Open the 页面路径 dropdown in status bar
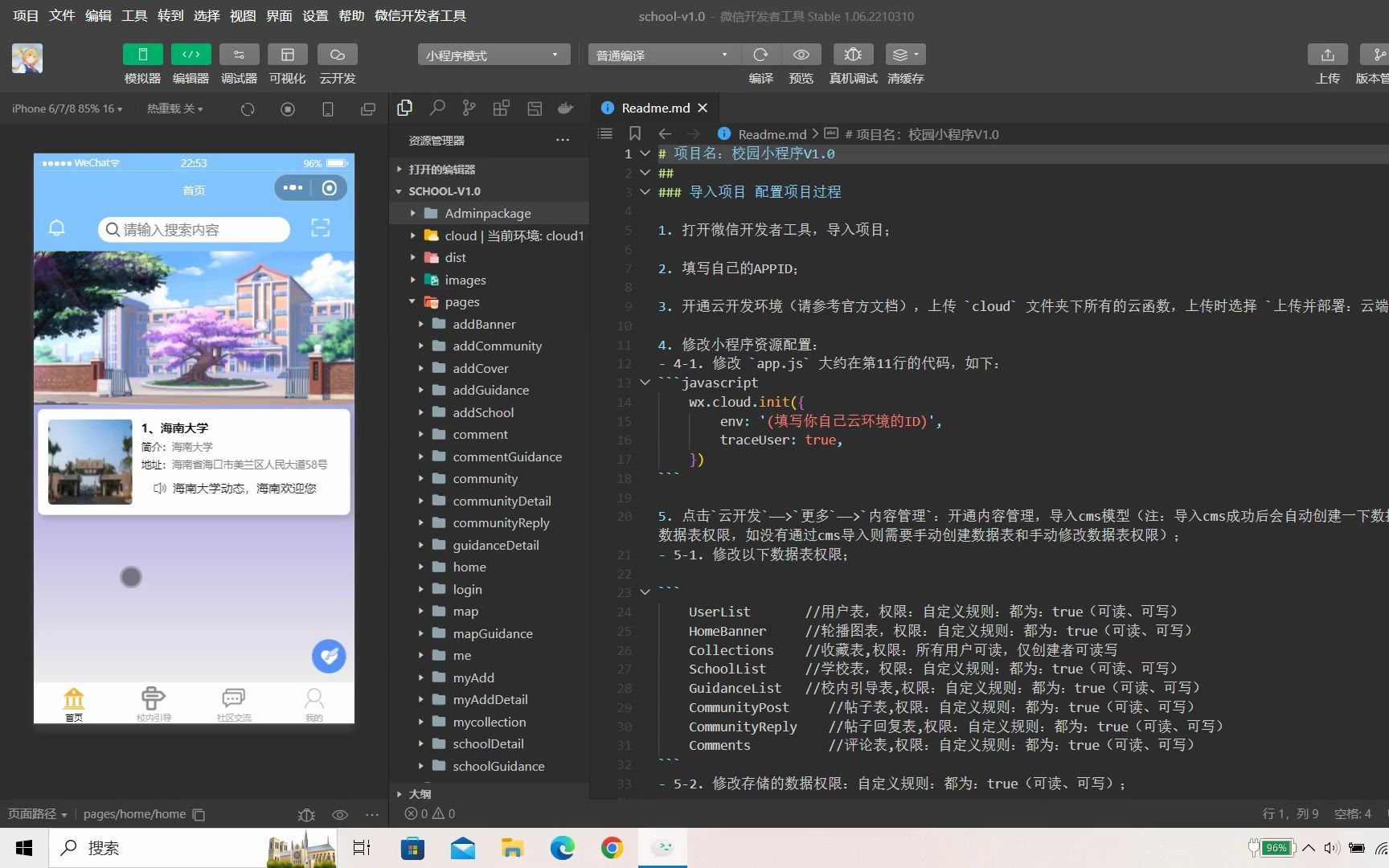Viewport: 1389px width, 868px height. click(x=38, y=814)
